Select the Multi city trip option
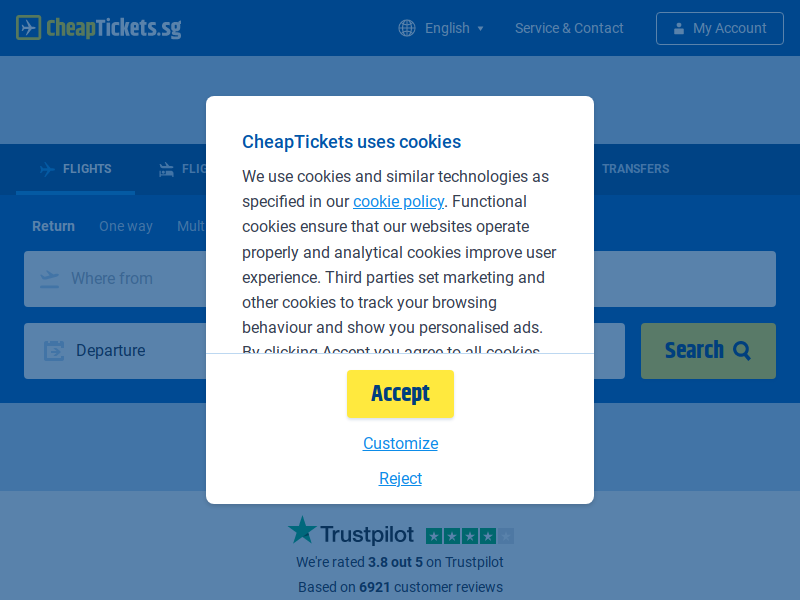This screenshot has width=800, height=600. click(x=191, y=226)
